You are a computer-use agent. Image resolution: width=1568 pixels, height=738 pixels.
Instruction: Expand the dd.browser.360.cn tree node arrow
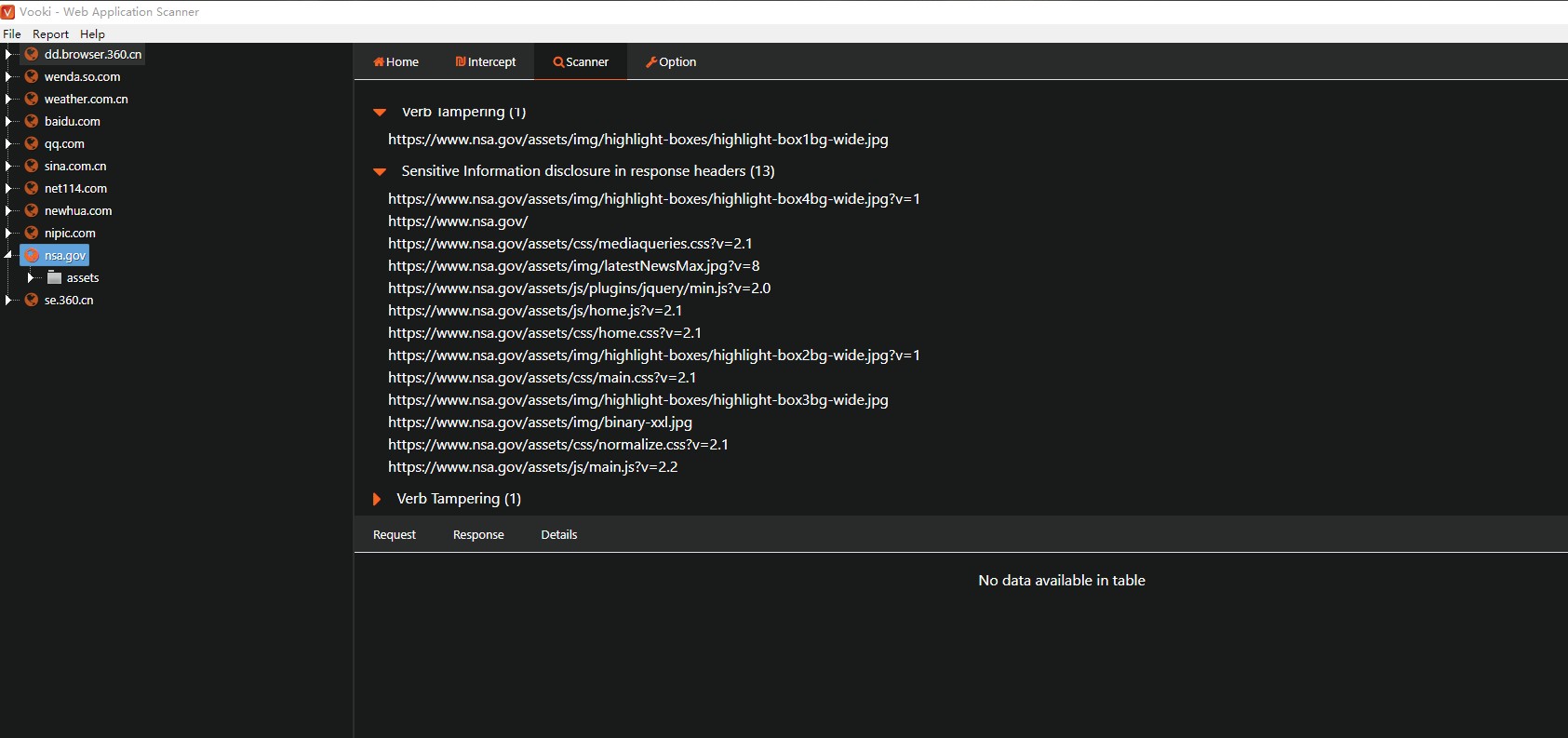pos(8,54)
